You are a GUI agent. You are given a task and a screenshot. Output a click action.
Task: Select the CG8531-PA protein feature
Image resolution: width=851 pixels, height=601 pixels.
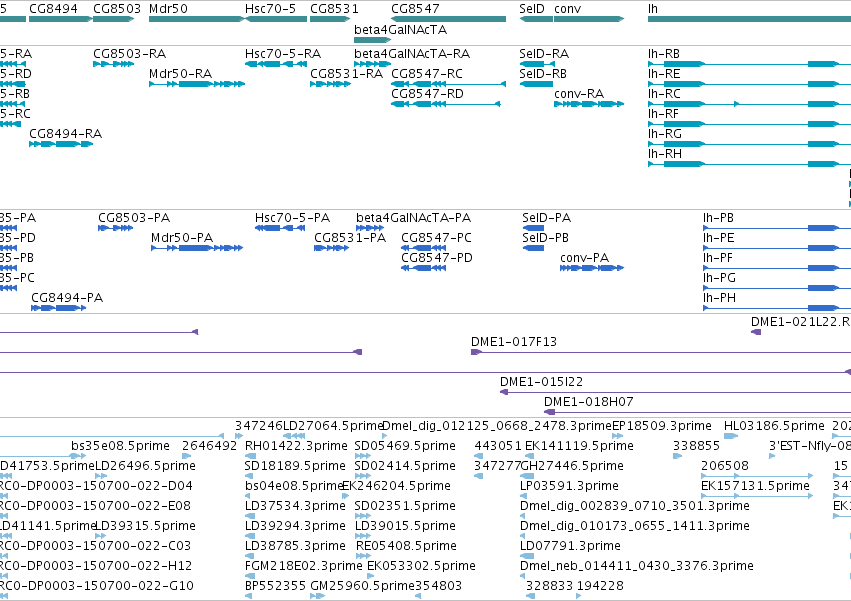point(332,248)
